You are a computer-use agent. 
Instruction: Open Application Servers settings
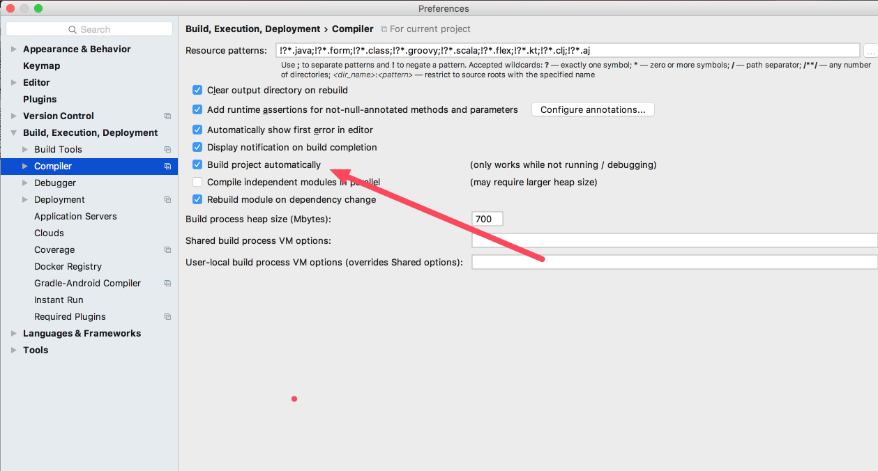pos(75,216)
